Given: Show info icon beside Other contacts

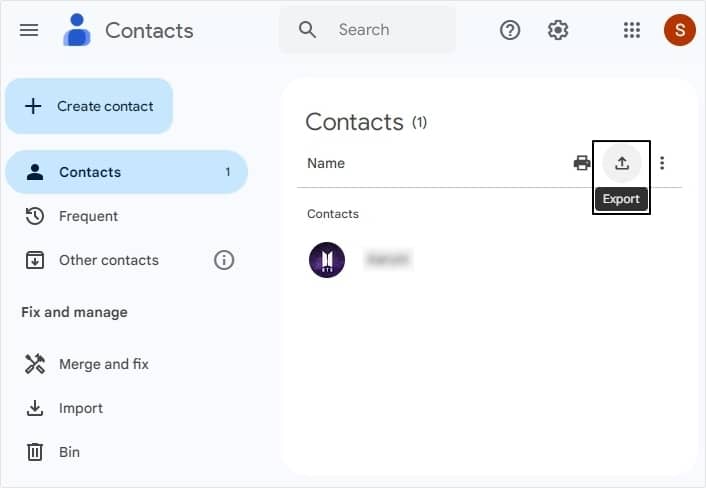Looking at the screenshot, I should coord(224,260).
